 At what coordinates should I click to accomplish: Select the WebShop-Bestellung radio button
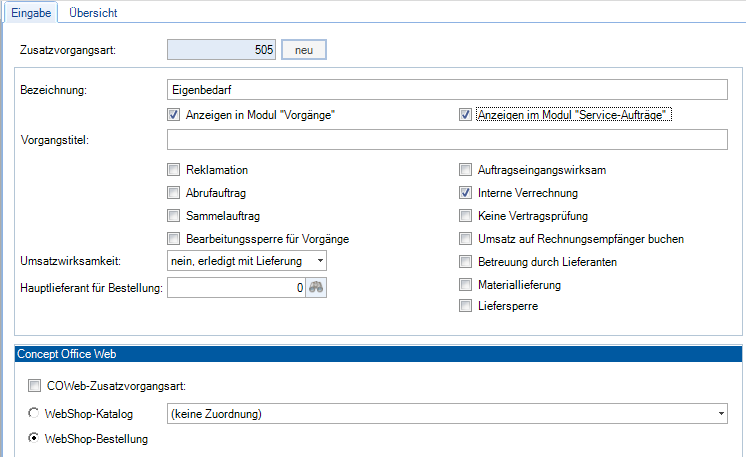tap(36, 438)
